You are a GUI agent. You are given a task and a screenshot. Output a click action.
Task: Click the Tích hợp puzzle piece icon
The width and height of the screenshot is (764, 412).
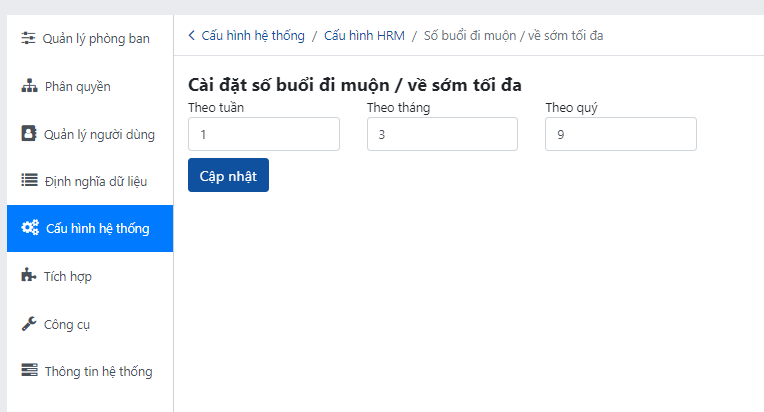point(28,275)
